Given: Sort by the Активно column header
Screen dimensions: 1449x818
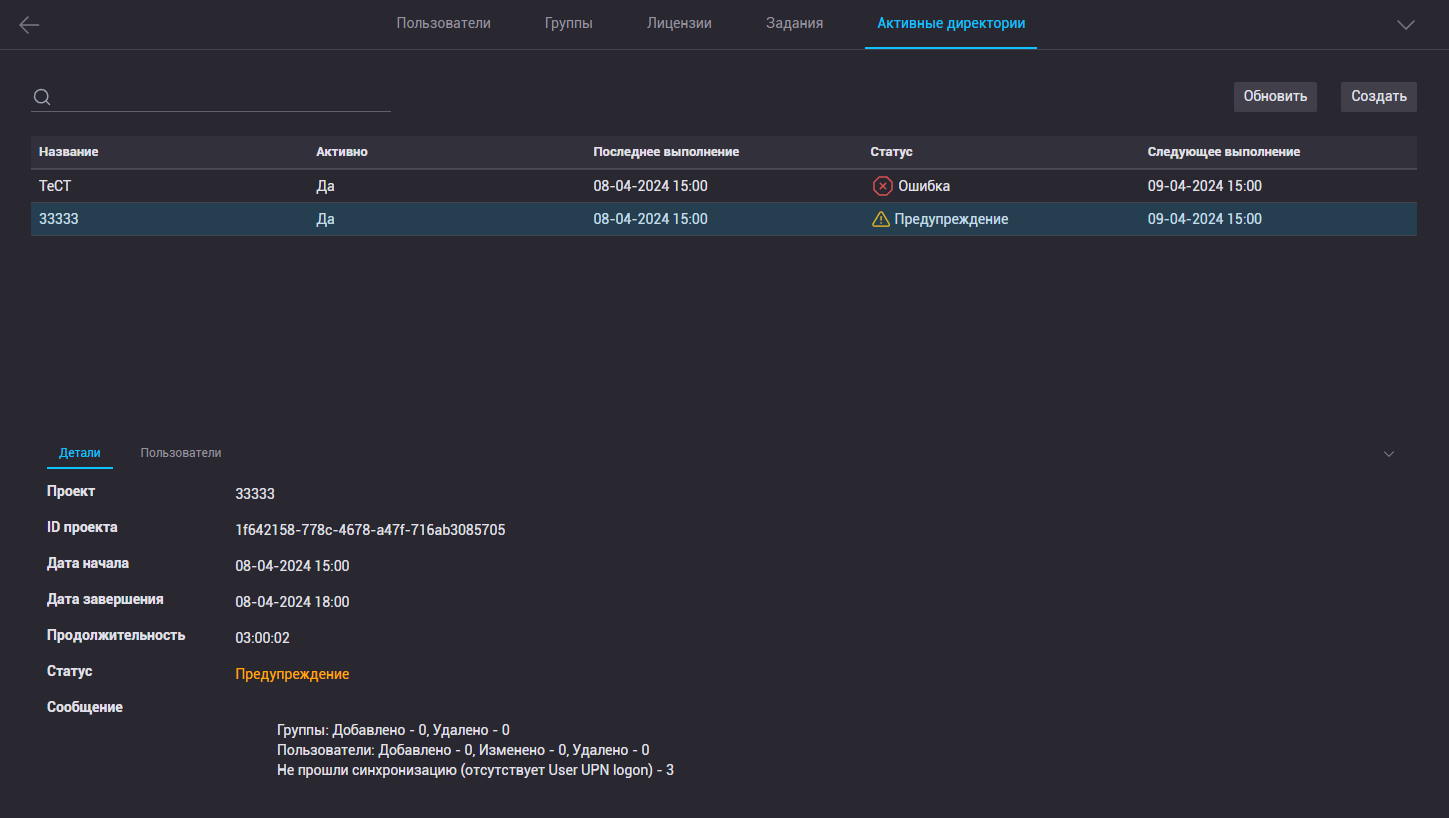Looking at the screenshot, I should pyautogui.click(x=342, y=152).
